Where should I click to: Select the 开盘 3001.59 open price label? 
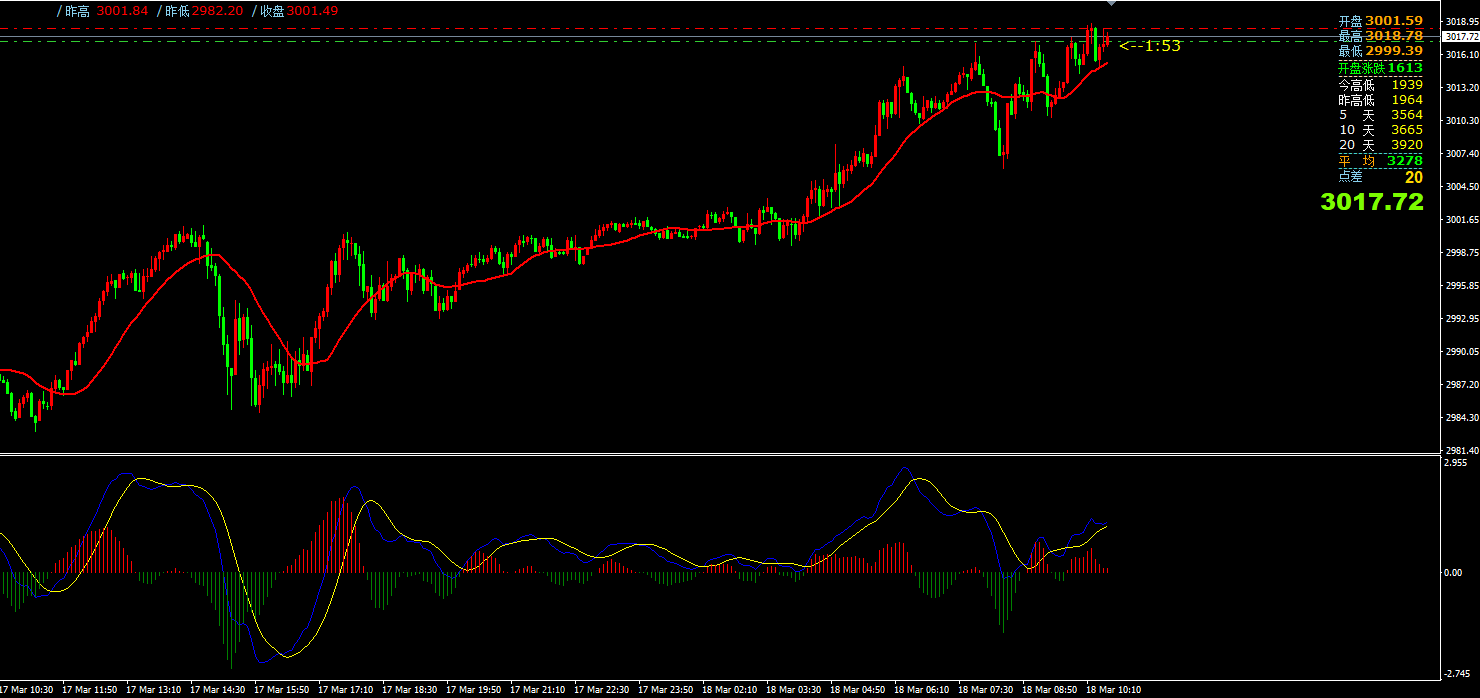1380,20
